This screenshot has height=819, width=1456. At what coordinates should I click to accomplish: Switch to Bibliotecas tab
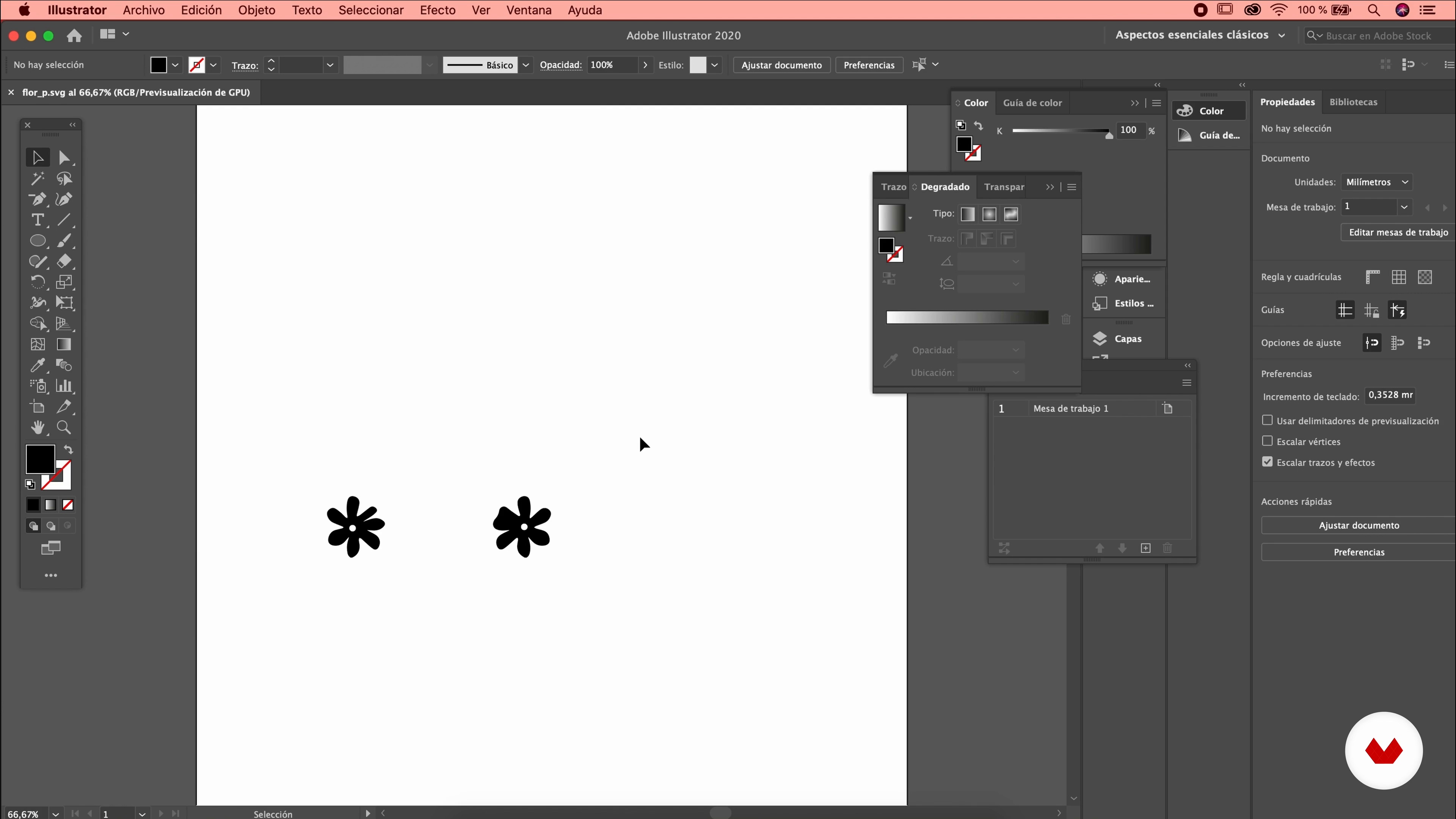coord(1353,102)
